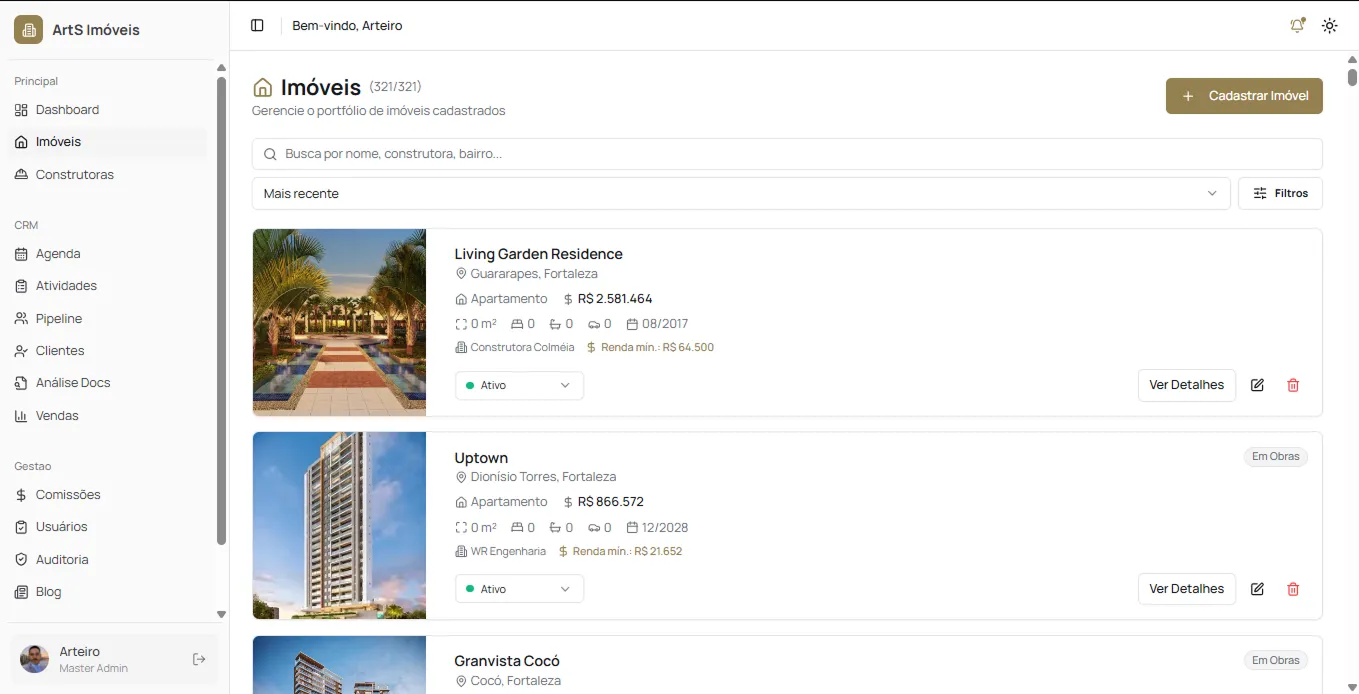Open Clientes in the sidebar

click(108, 351)
